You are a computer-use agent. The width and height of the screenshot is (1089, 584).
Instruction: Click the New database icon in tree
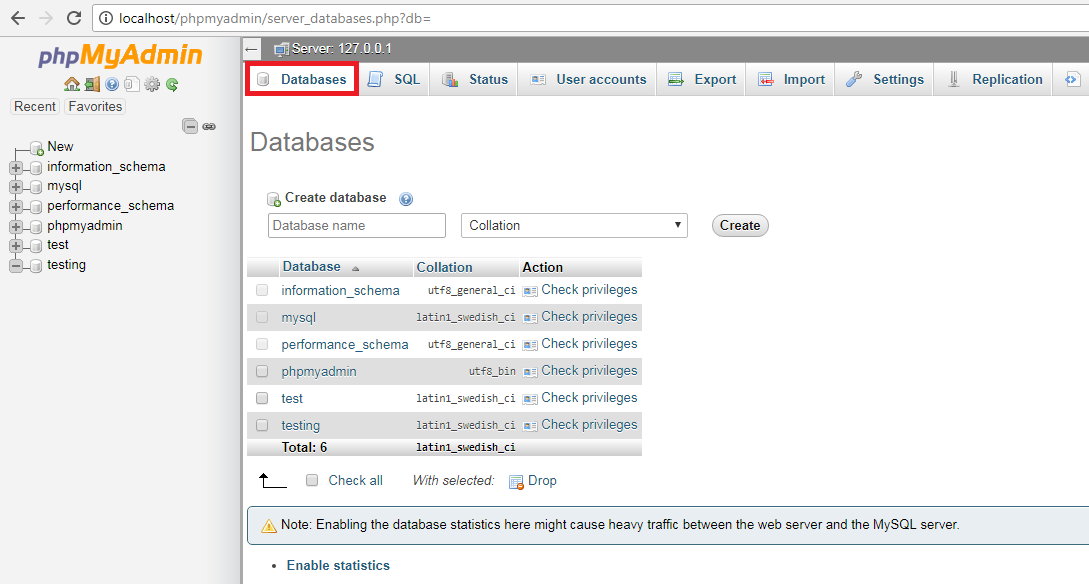[37, 148]
